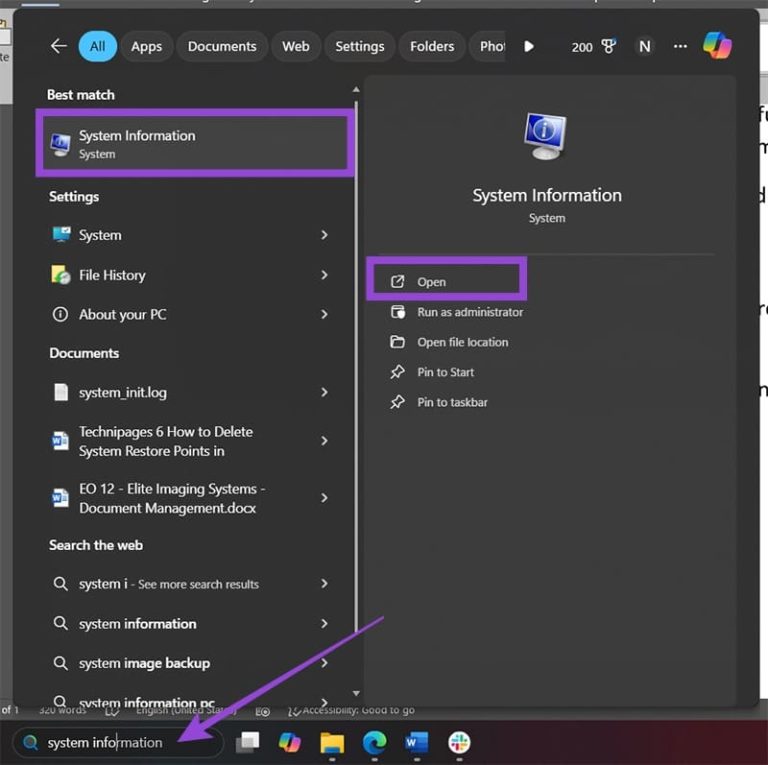The image size is (768, 765).
Task: Expand the About your PC chevron
Action: (324, 314)
